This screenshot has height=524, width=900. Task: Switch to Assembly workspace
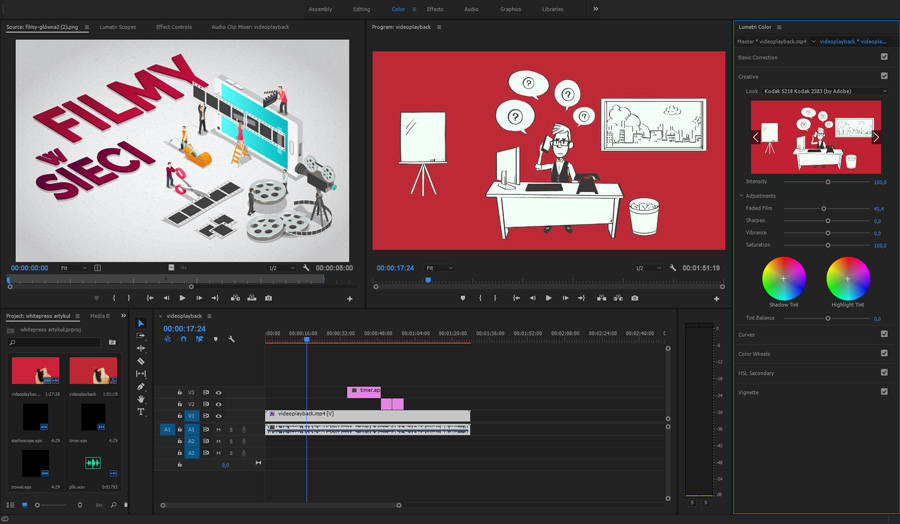(x=320, y=9)
